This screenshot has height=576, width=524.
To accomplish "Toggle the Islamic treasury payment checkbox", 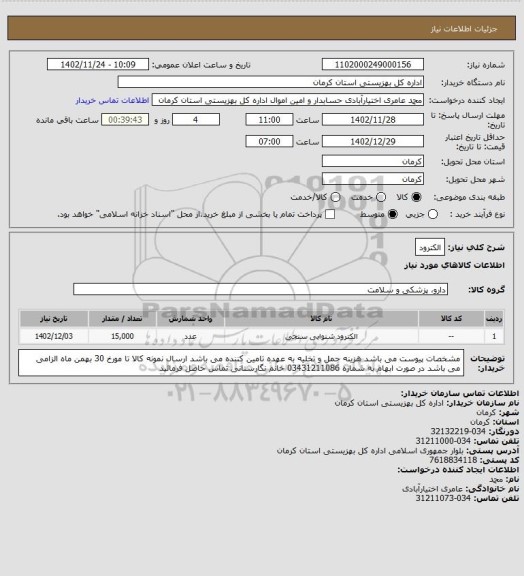I will (330, 214).
